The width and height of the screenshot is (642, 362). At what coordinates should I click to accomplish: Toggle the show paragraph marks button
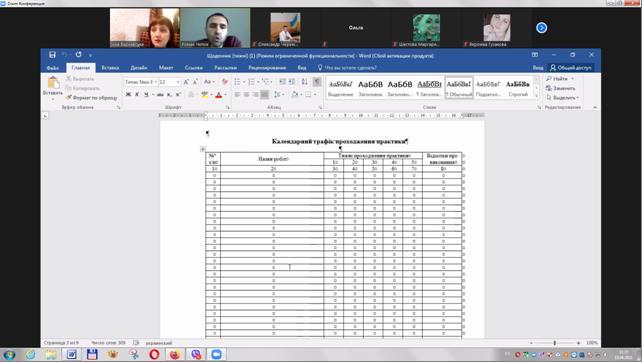coord(317,82)
